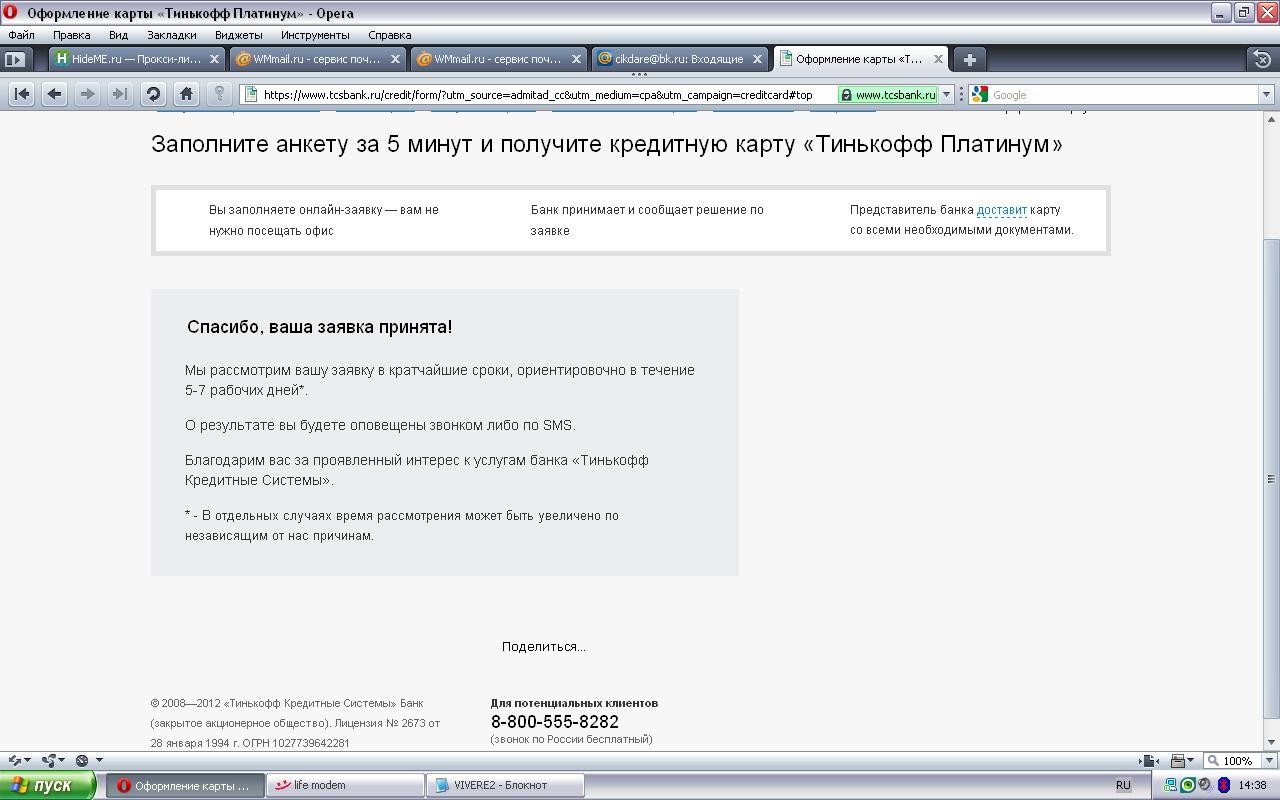Viewport: 1280px width, 800px height.
Task: Click the Google search engine icon
Action: pyautogui.click(x=980, y=94)
